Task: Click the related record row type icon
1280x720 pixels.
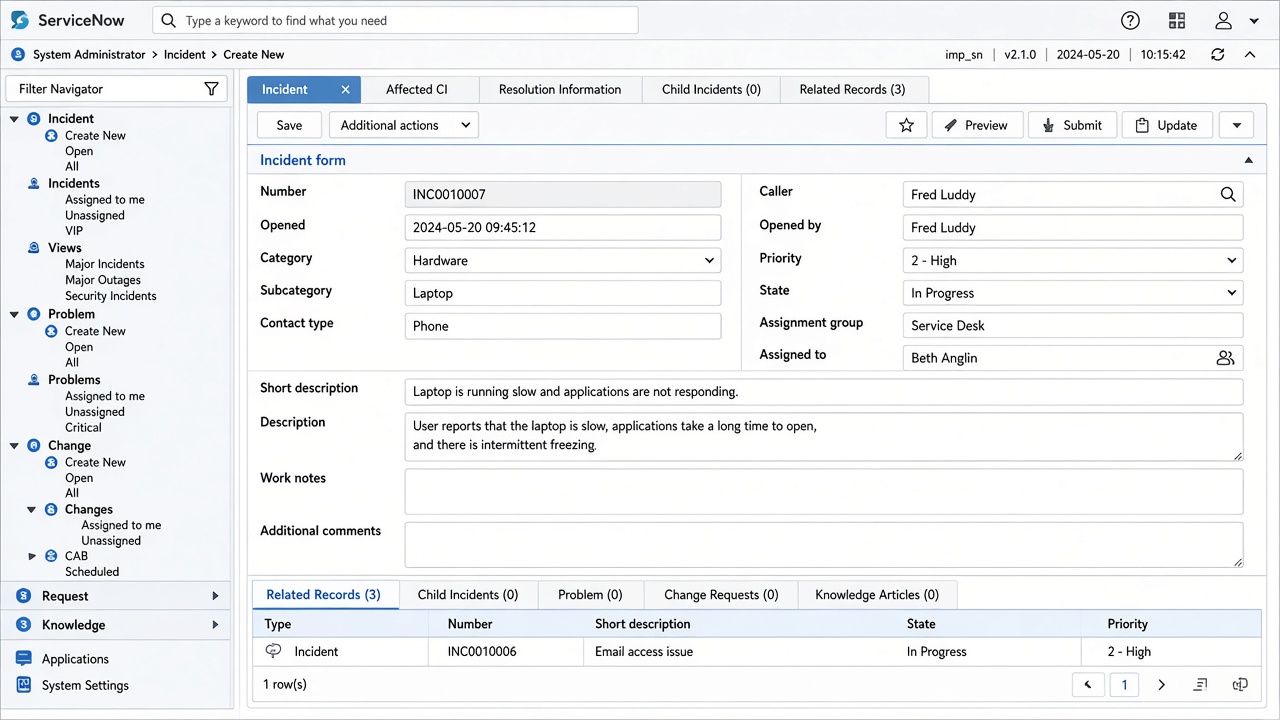Action: point(273,651)
